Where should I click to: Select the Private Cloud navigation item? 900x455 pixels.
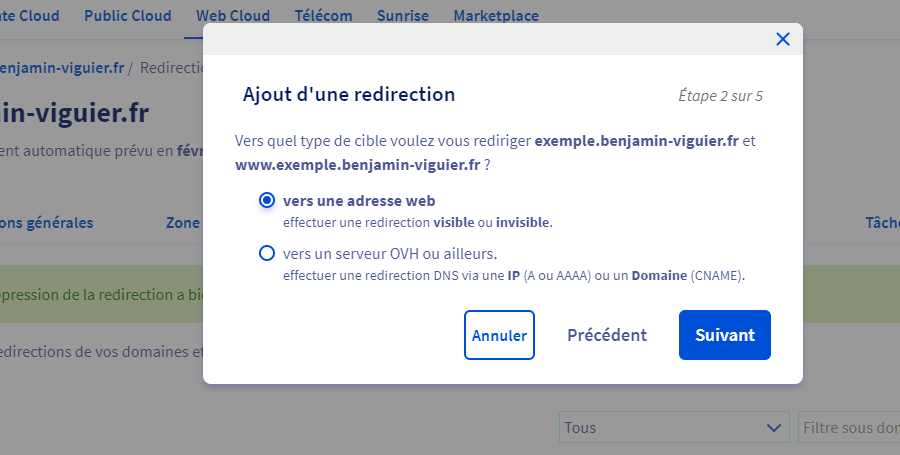click(30, 16)
